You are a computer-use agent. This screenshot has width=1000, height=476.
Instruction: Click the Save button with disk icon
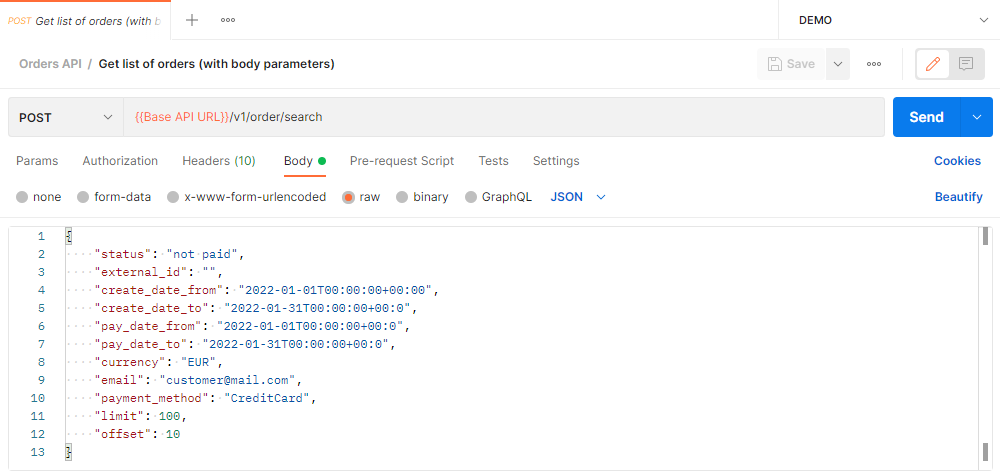791,64
